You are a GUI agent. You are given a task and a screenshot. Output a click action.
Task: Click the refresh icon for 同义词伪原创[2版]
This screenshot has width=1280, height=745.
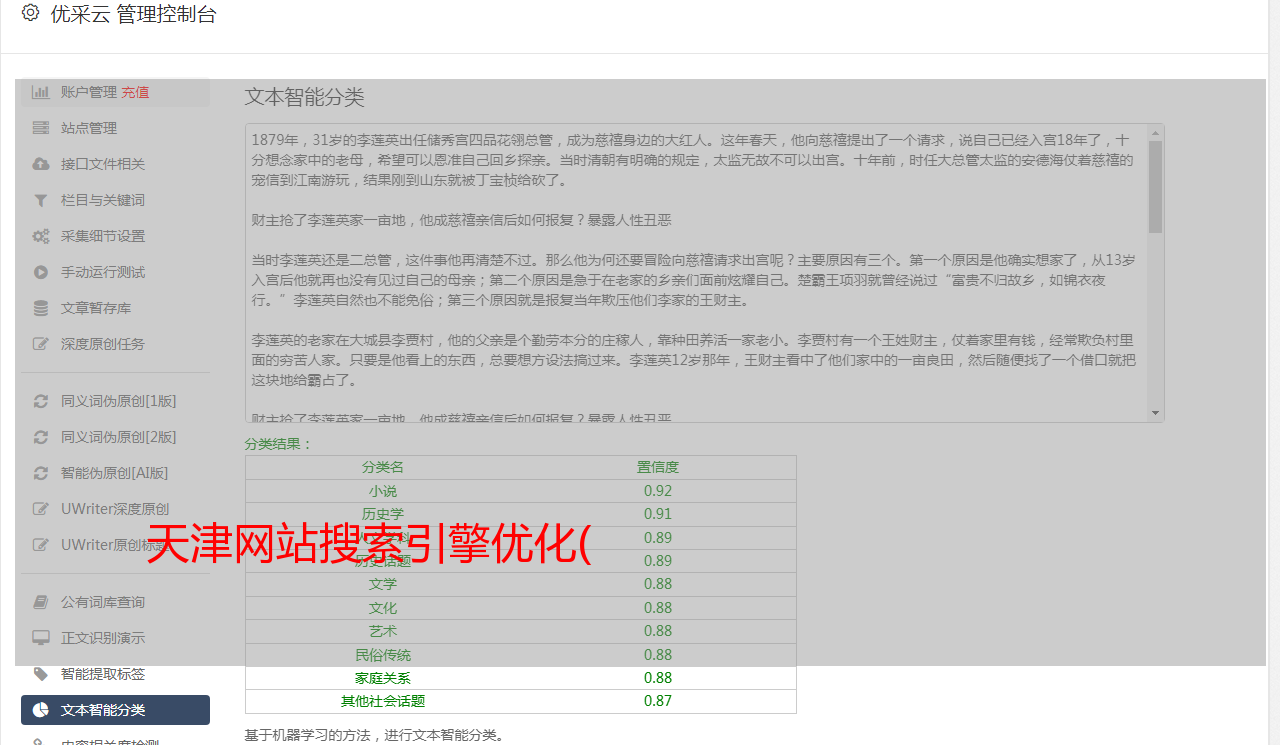pyautogui.click(x=41, y=437)
